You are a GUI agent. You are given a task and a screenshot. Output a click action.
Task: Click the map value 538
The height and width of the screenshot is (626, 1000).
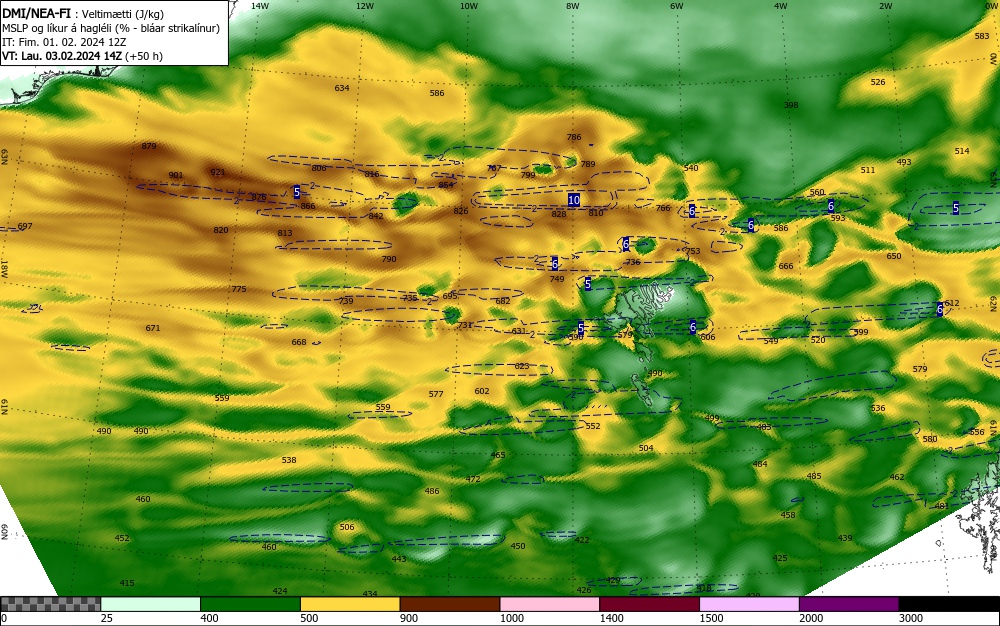coord(289,460)
